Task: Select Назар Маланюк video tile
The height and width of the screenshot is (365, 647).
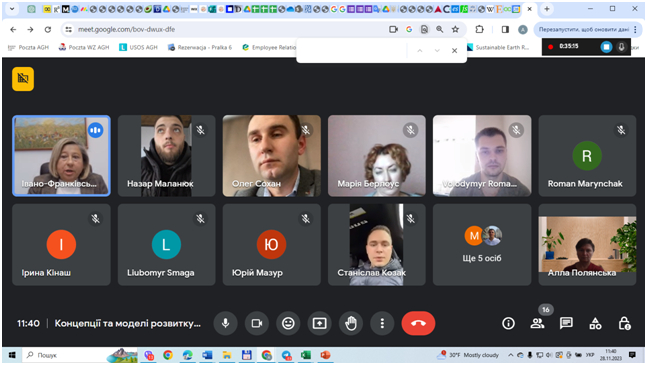Action: [x=167, y=155]
